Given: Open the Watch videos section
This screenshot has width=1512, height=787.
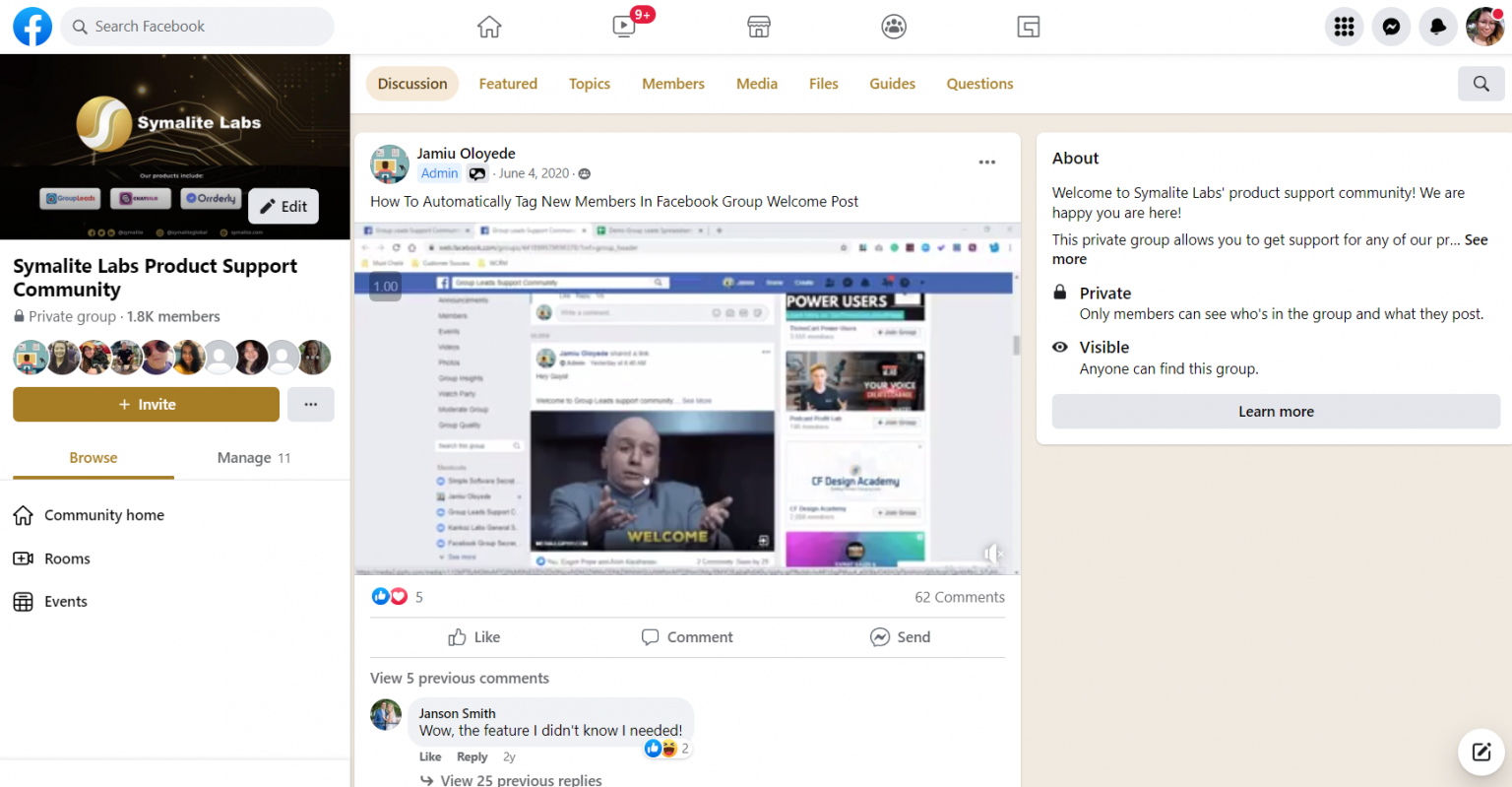Looking at the screenshot, I should coord(623,27).
